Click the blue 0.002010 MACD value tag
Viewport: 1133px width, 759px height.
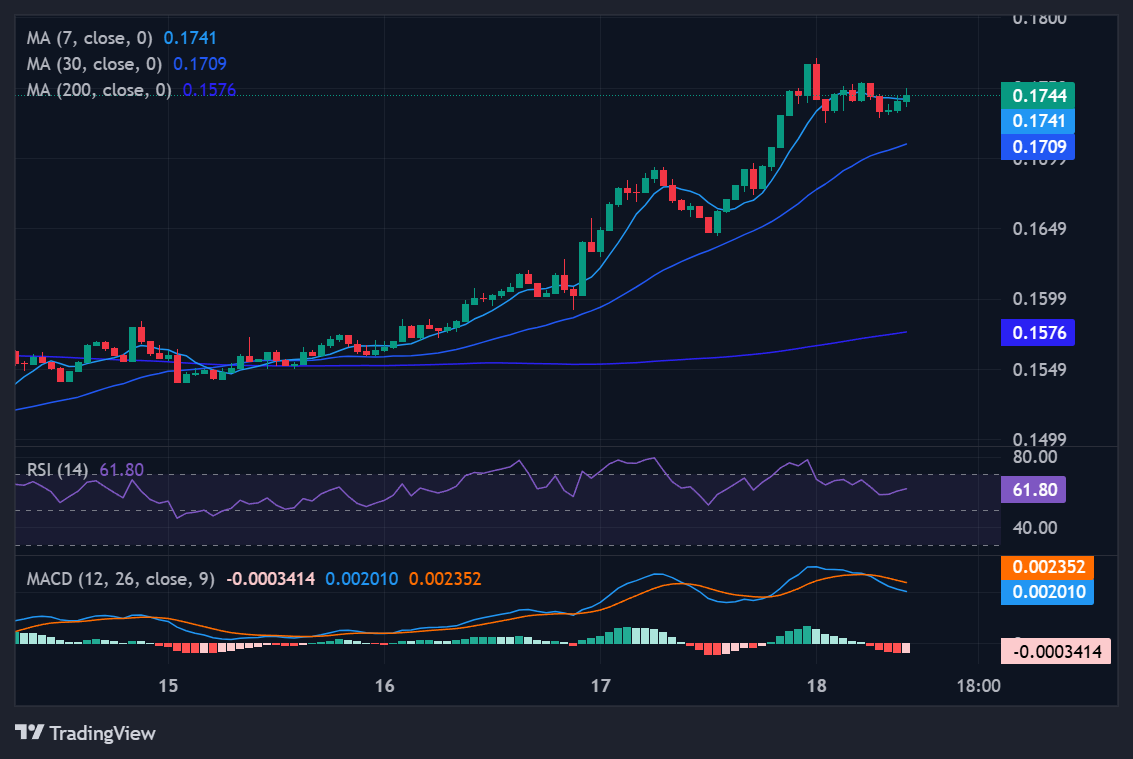1047,592
